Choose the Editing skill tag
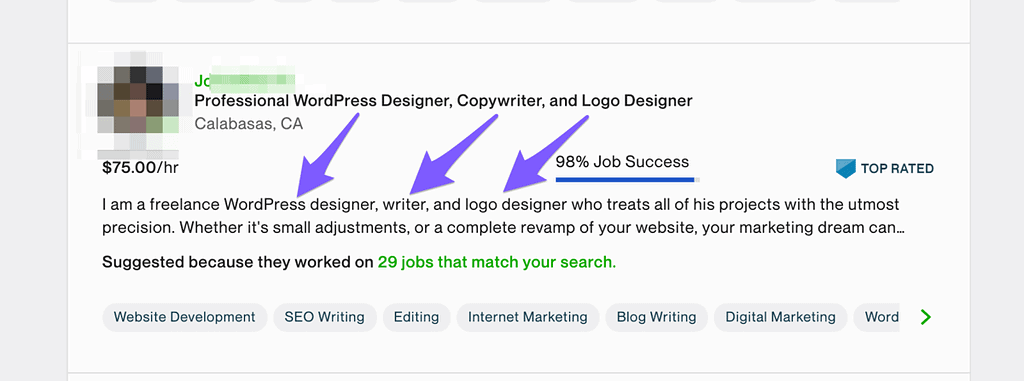1024x381 pixels. tap(417, 317)
